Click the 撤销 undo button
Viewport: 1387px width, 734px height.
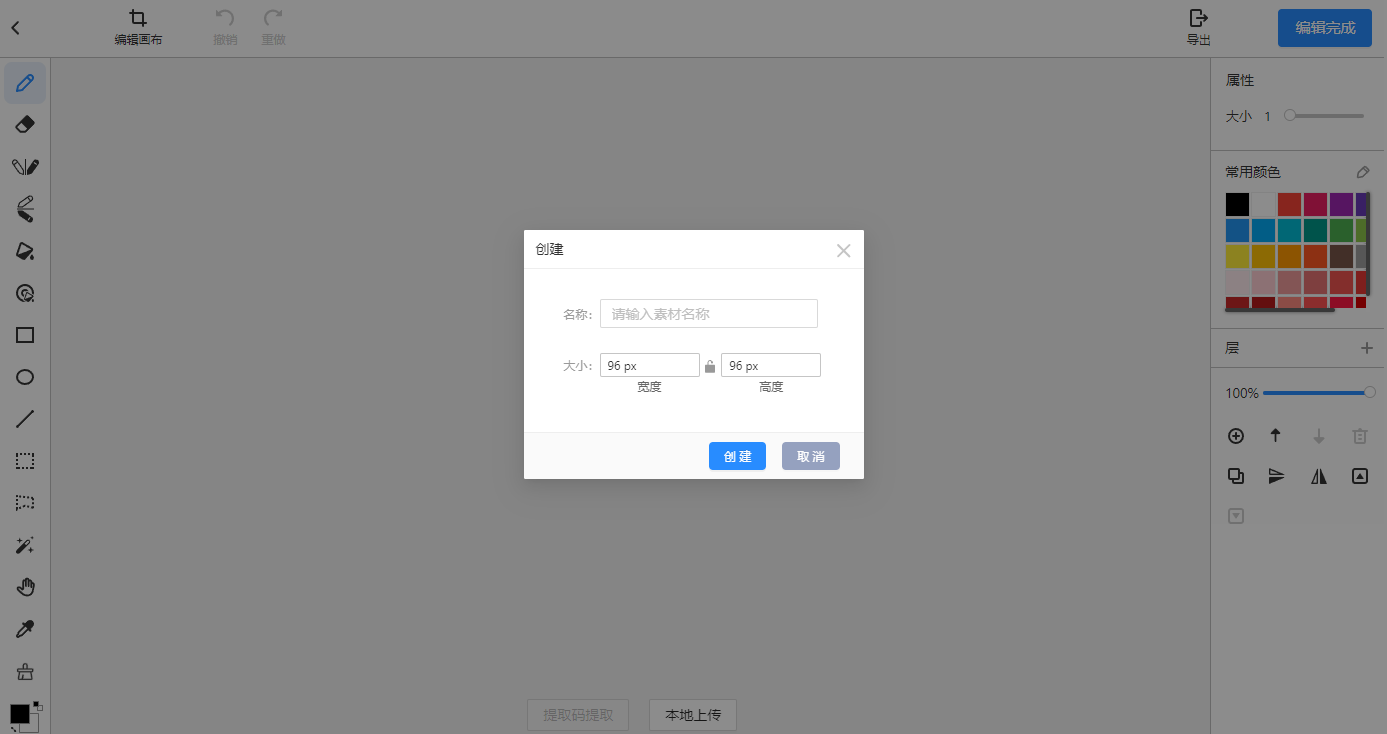tap(225, 29)
